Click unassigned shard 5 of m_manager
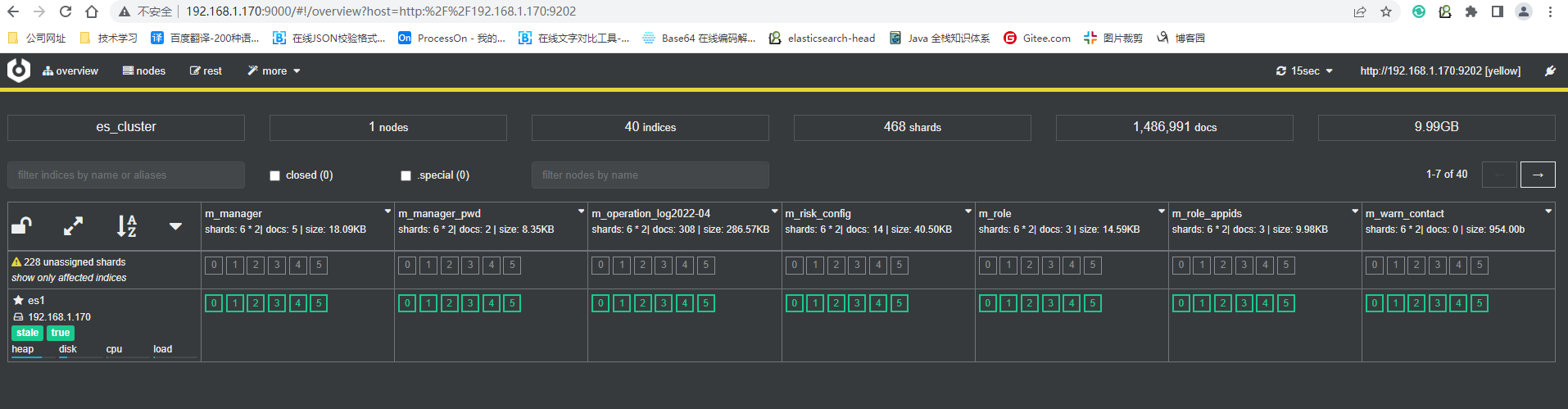 319,266
